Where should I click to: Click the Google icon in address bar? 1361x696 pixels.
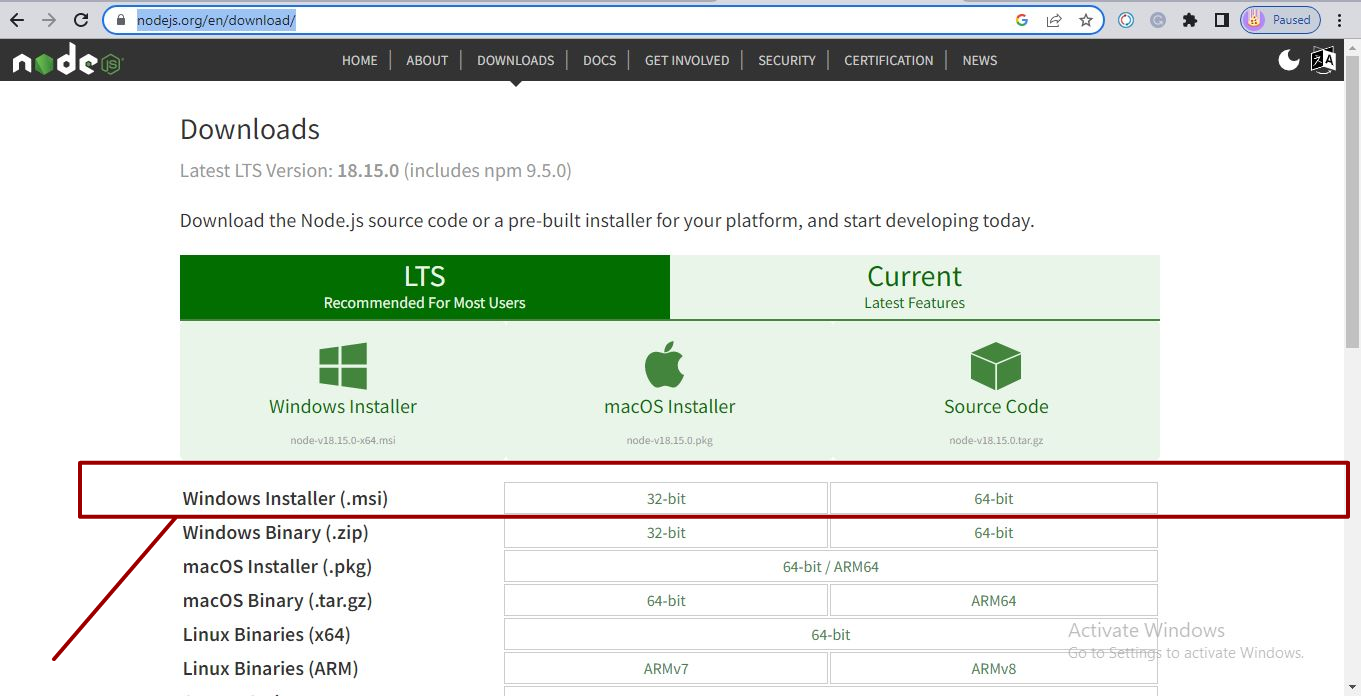1022,20
